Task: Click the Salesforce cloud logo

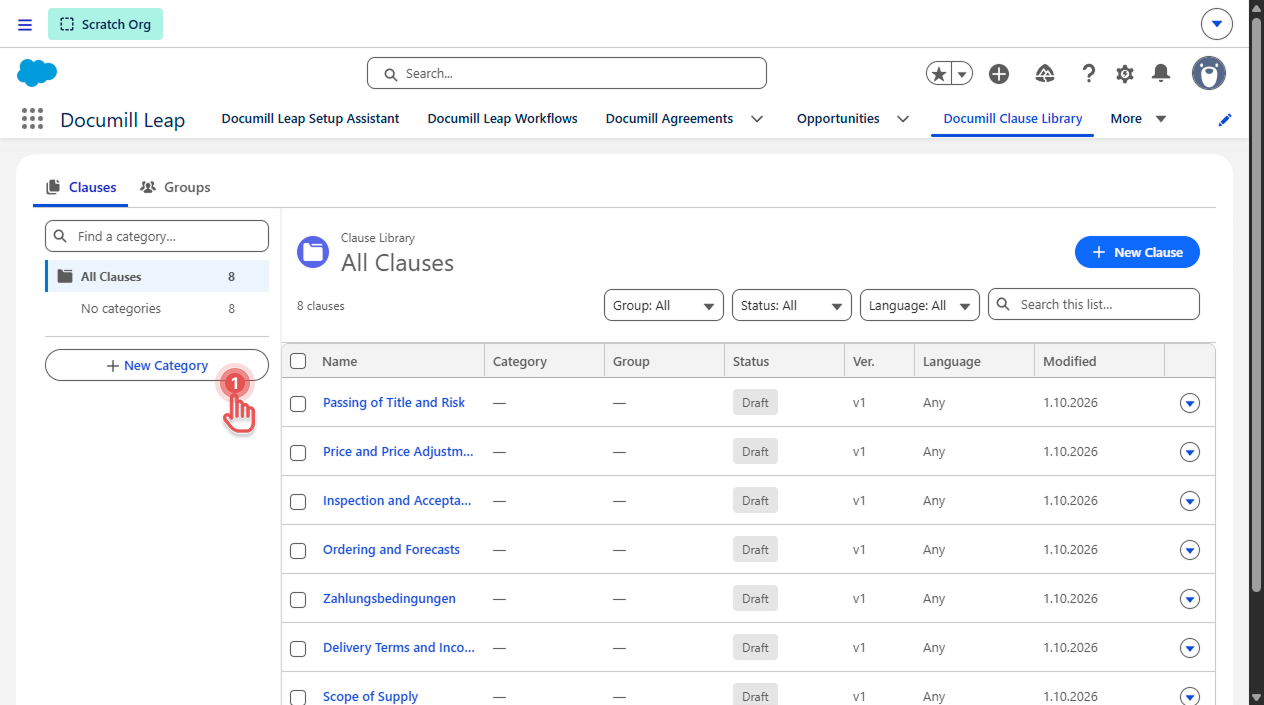Action: [x=37, y=73]
